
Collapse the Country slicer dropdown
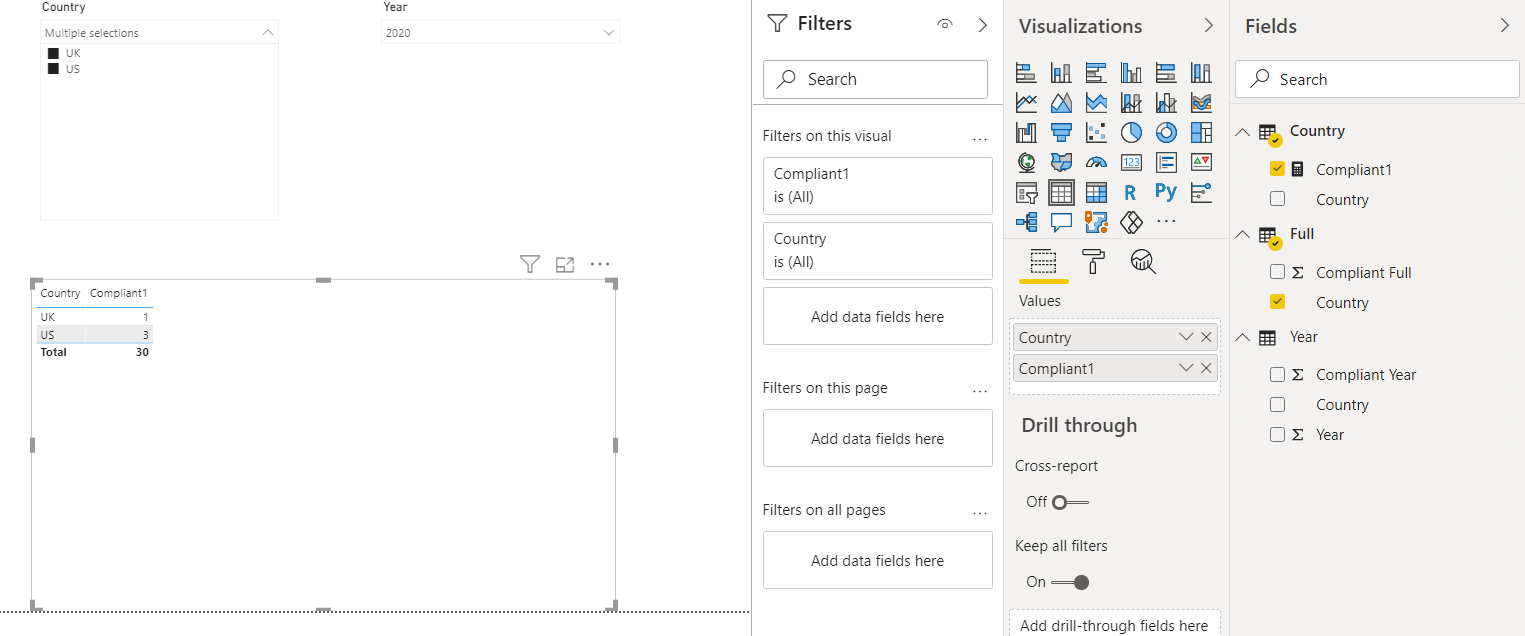[x=267, y=33]
